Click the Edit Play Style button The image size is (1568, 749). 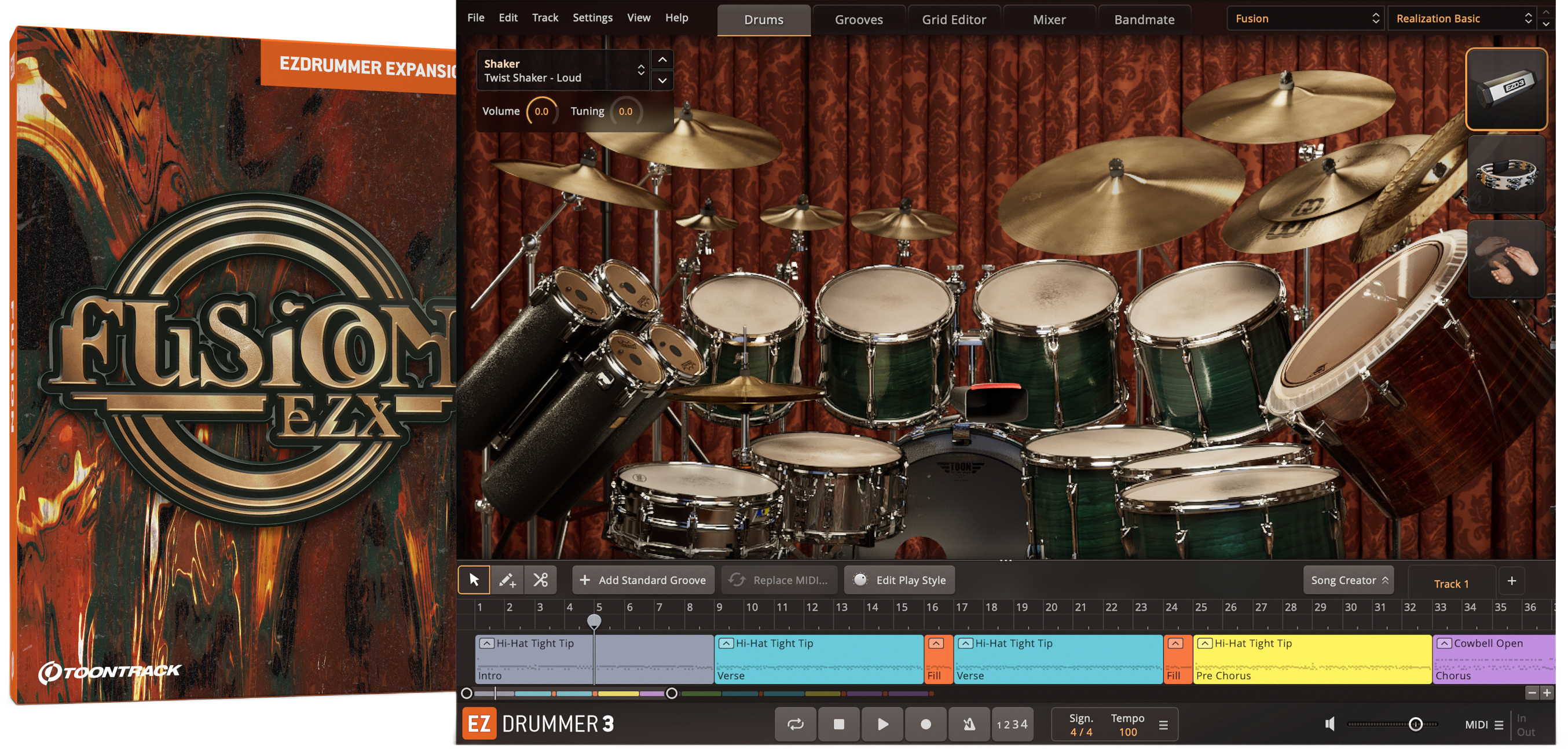point(899,580)
